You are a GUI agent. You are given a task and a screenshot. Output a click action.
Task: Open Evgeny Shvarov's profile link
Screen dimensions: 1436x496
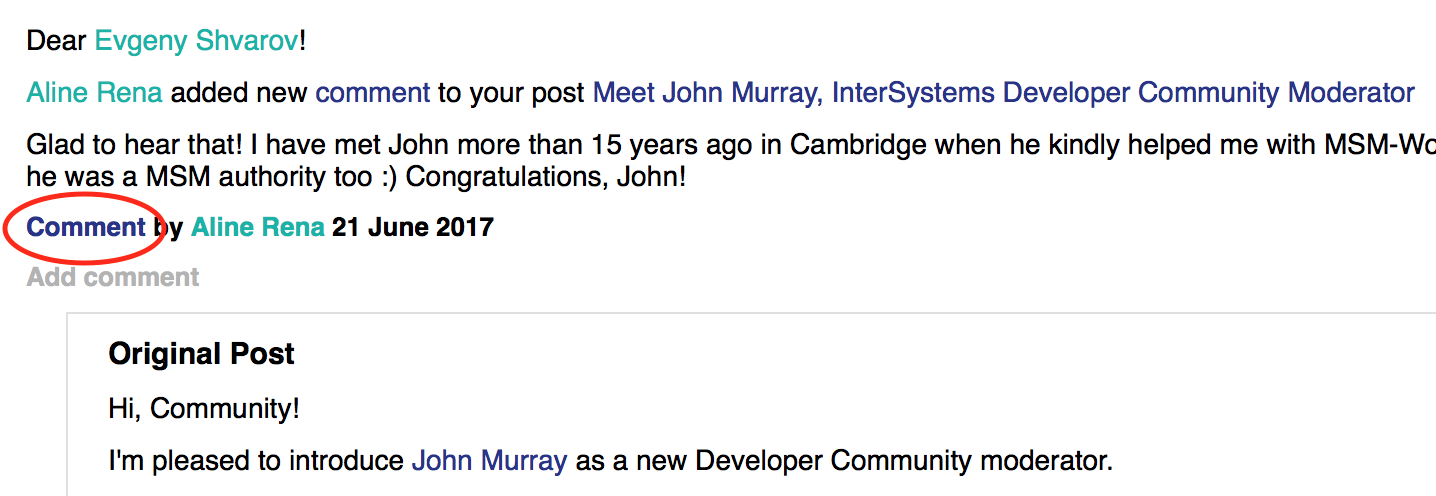point(197,41)
